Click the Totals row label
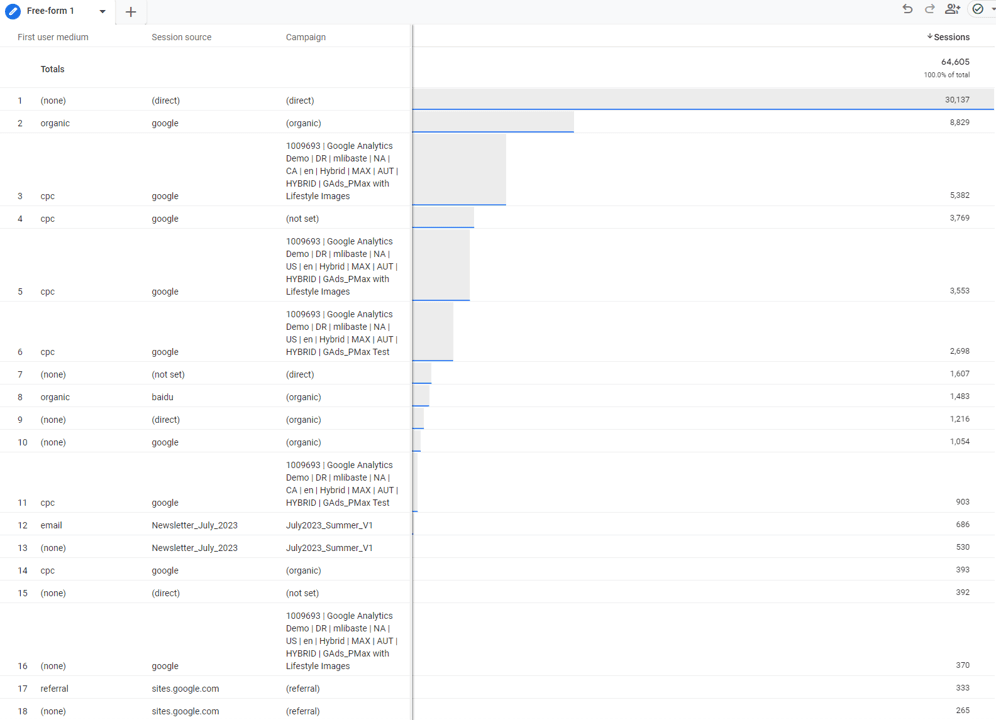 click(52, 69)
